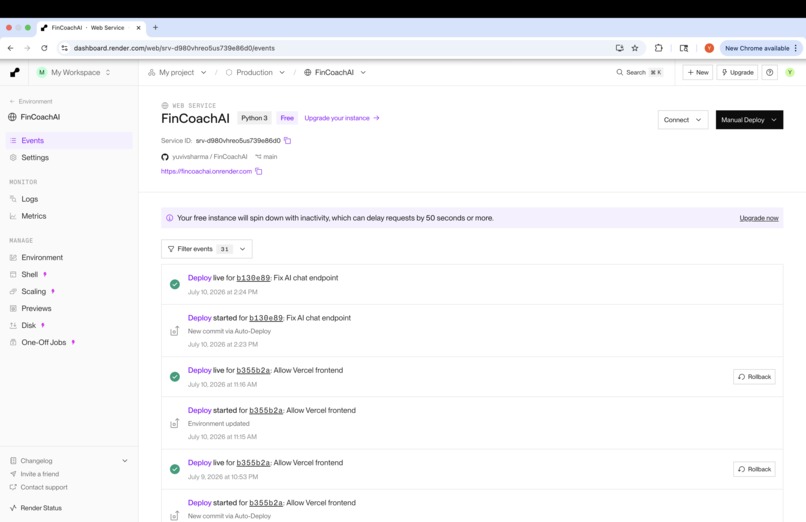Go back to Environment link
806x522 pixels.
(x=31, y=101)
